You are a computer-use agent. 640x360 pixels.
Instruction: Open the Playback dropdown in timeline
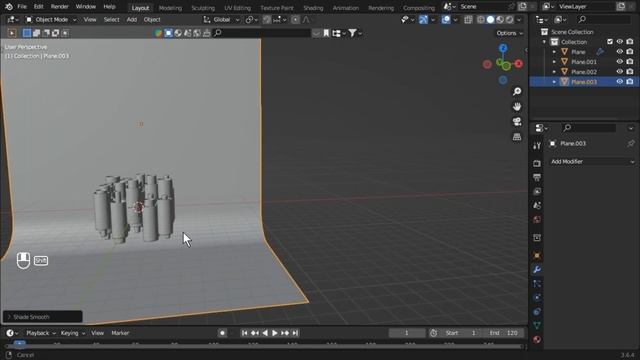tap(41, 333)
